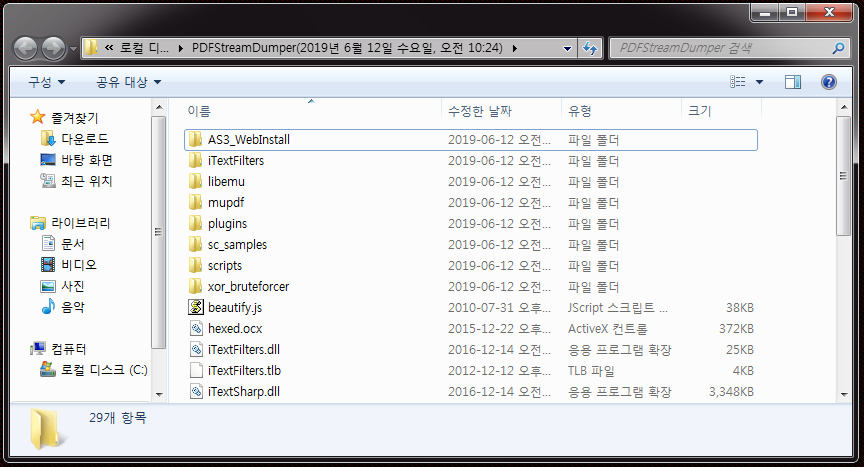Click the 라이브러리 icon in the sidebar
The width and height of the screenshot is (864, 467).
pyautogui.click(x=37, y=223)
